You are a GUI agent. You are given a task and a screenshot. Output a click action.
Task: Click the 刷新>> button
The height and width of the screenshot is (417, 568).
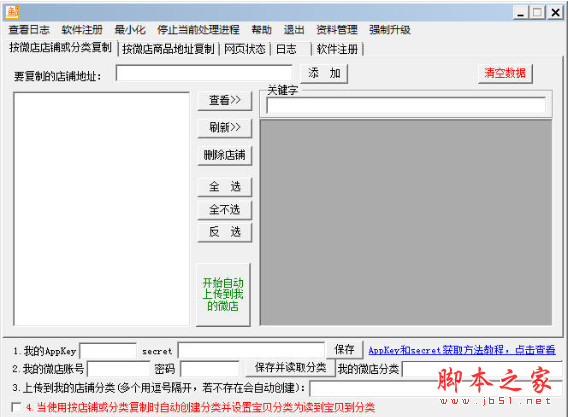pyautogui.click(x=225, y=128)
